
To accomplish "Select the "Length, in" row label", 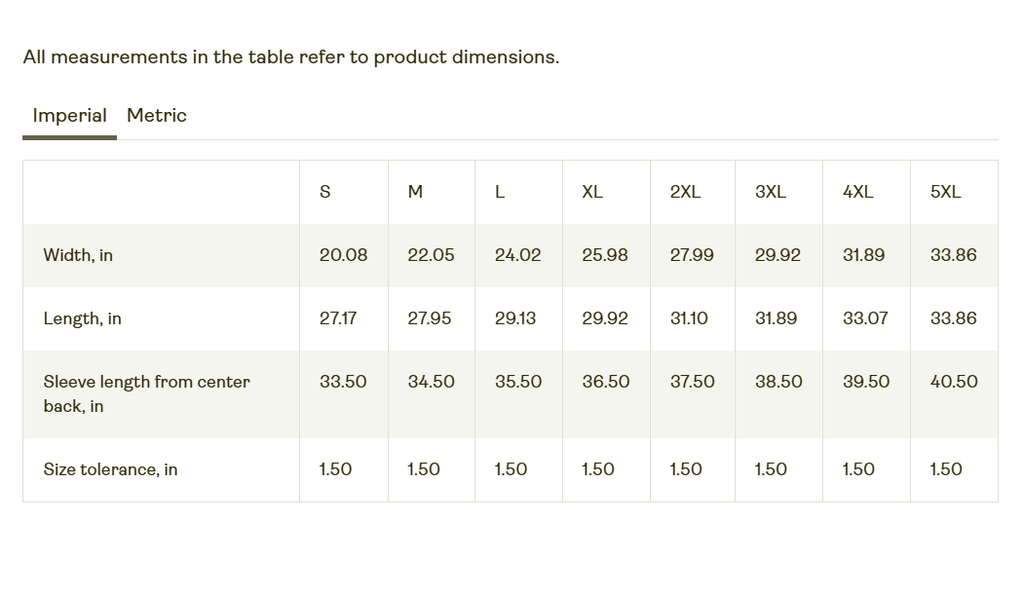I will (x=82, y=318).
